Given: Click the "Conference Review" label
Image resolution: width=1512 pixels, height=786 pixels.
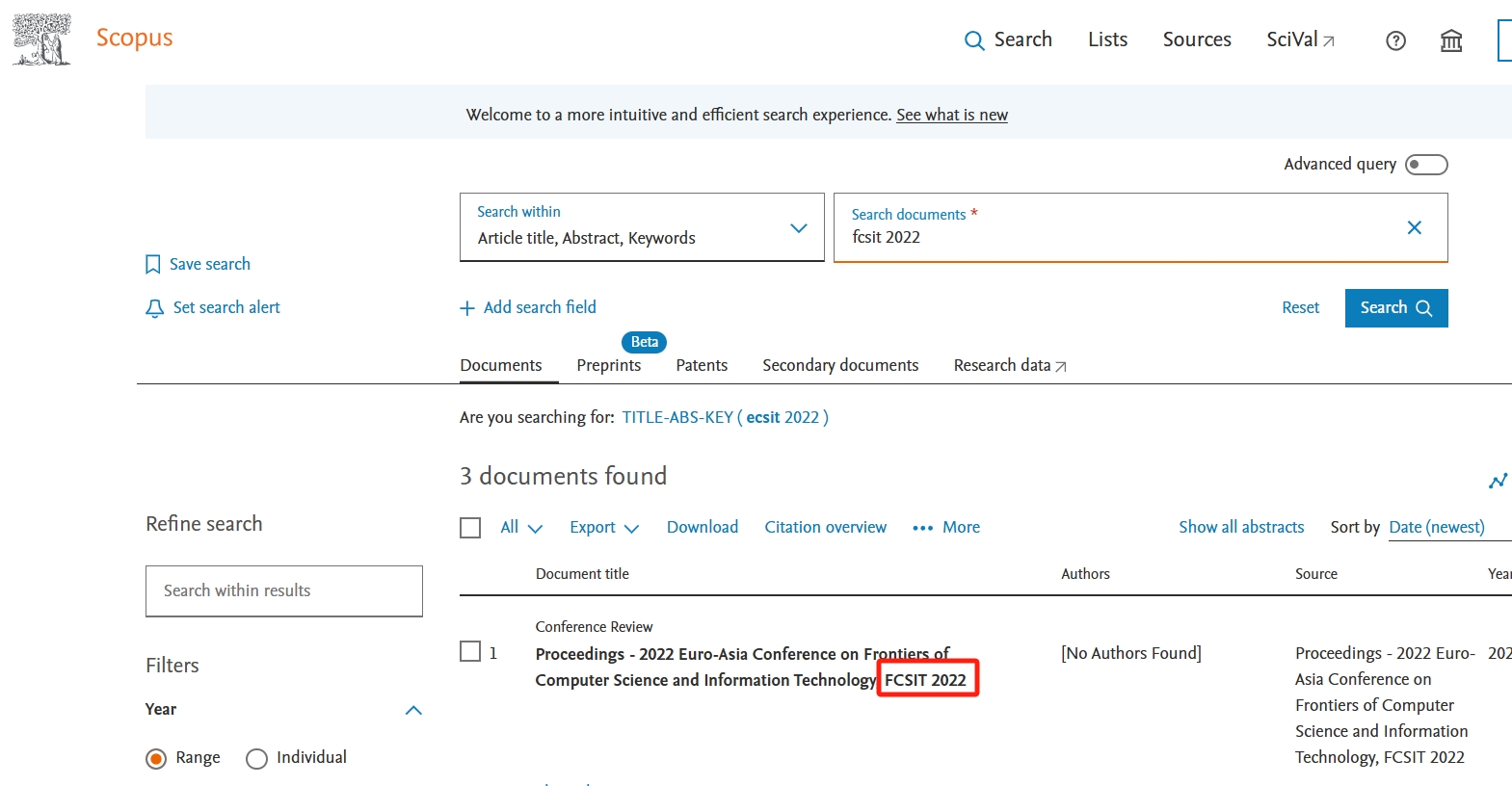Looking at the screenshot, I should [594, 627].
